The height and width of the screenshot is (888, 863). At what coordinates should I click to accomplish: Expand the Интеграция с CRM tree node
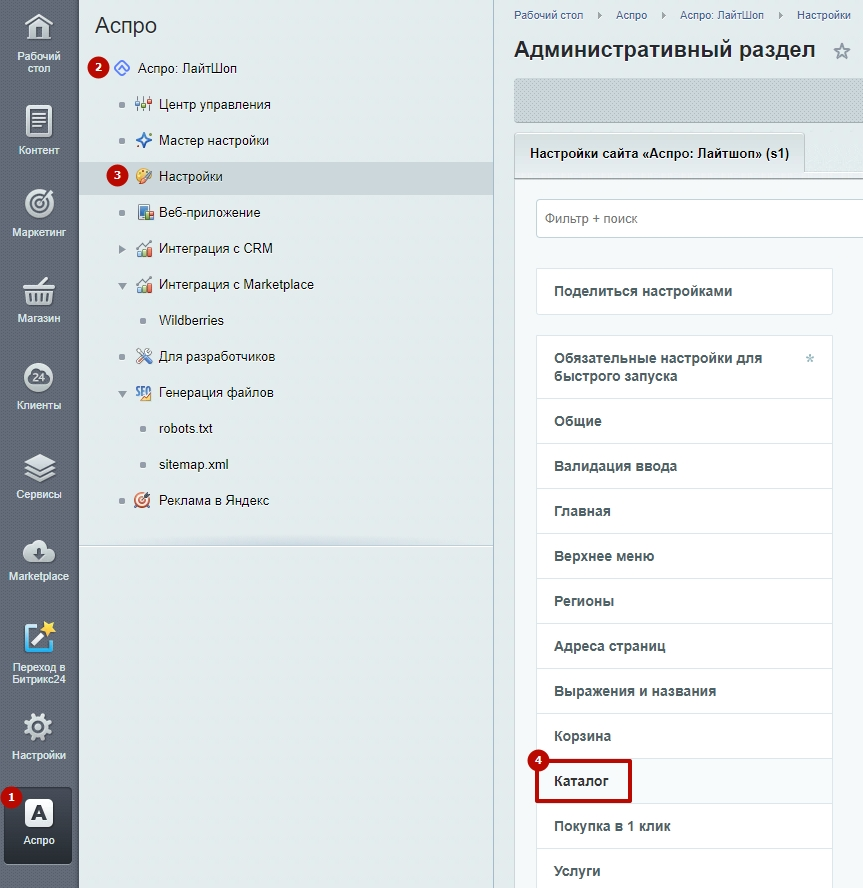pyautogui.click(x=122, y=249)
